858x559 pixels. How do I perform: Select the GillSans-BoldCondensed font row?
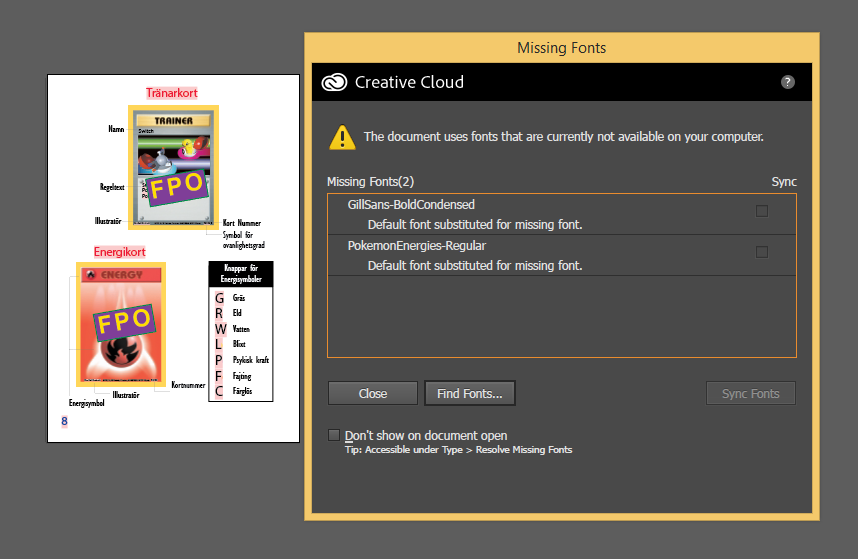pos(562,214)
